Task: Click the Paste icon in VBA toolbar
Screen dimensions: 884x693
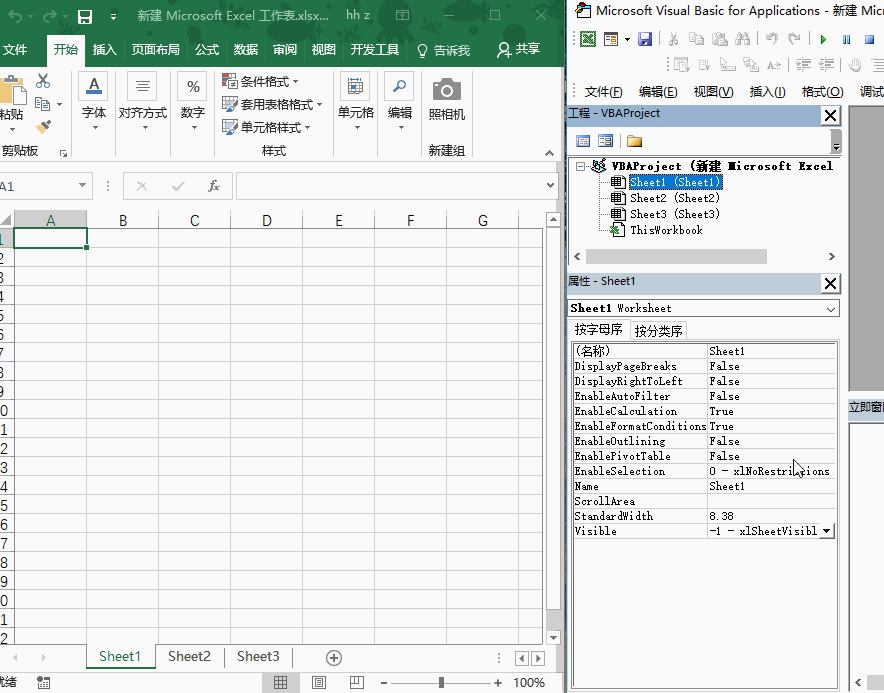Action: tap(719, 39)
